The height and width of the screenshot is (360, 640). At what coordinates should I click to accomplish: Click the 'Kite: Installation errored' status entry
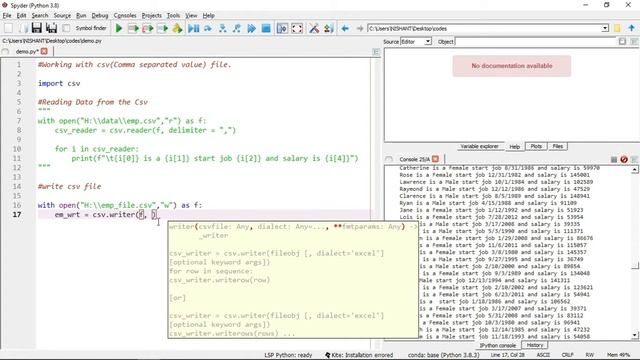[x=359, y=355]
